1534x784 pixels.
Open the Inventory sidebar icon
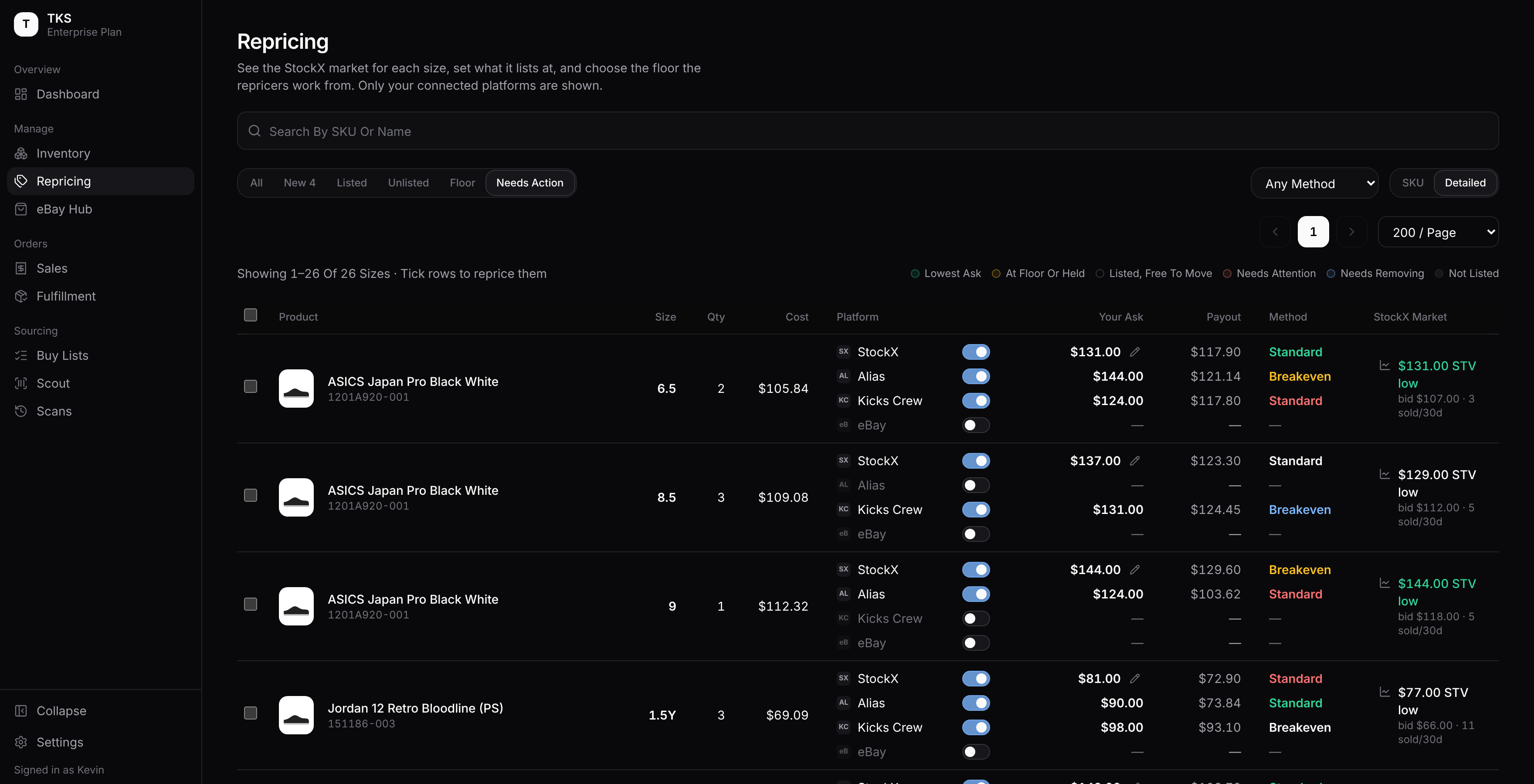coord(21,154)
